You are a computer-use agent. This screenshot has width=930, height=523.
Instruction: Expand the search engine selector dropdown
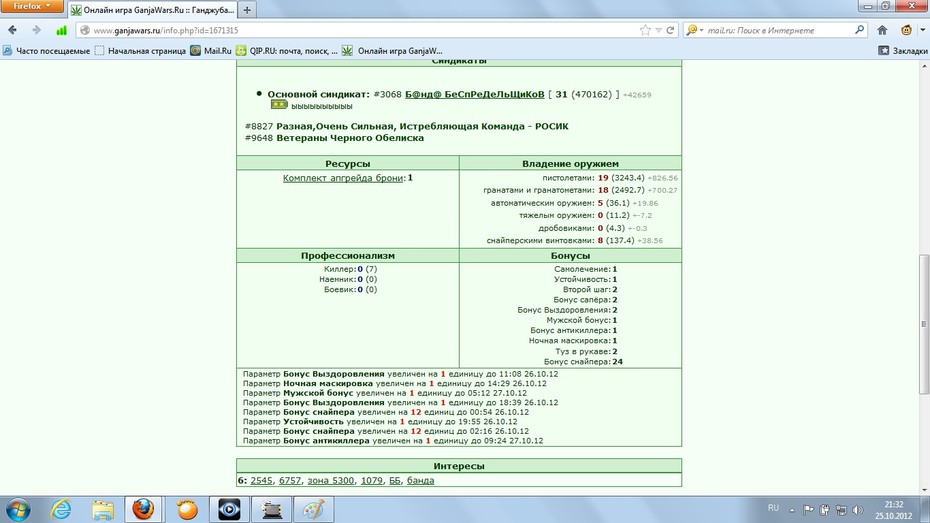point(695,30)
